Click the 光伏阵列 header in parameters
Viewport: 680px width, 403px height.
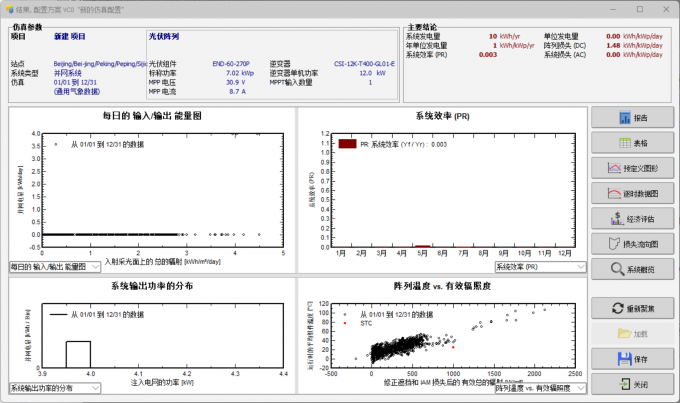pos(163,35)
